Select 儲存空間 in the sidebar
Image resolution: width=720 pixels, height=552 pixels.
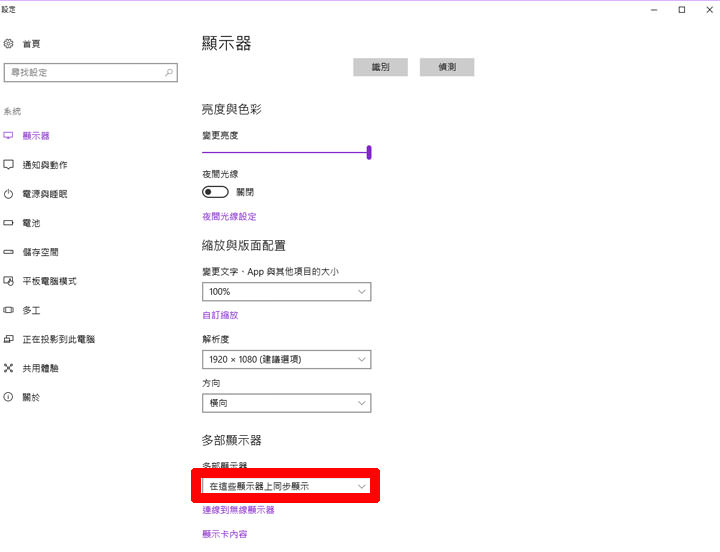click(40, 252)
